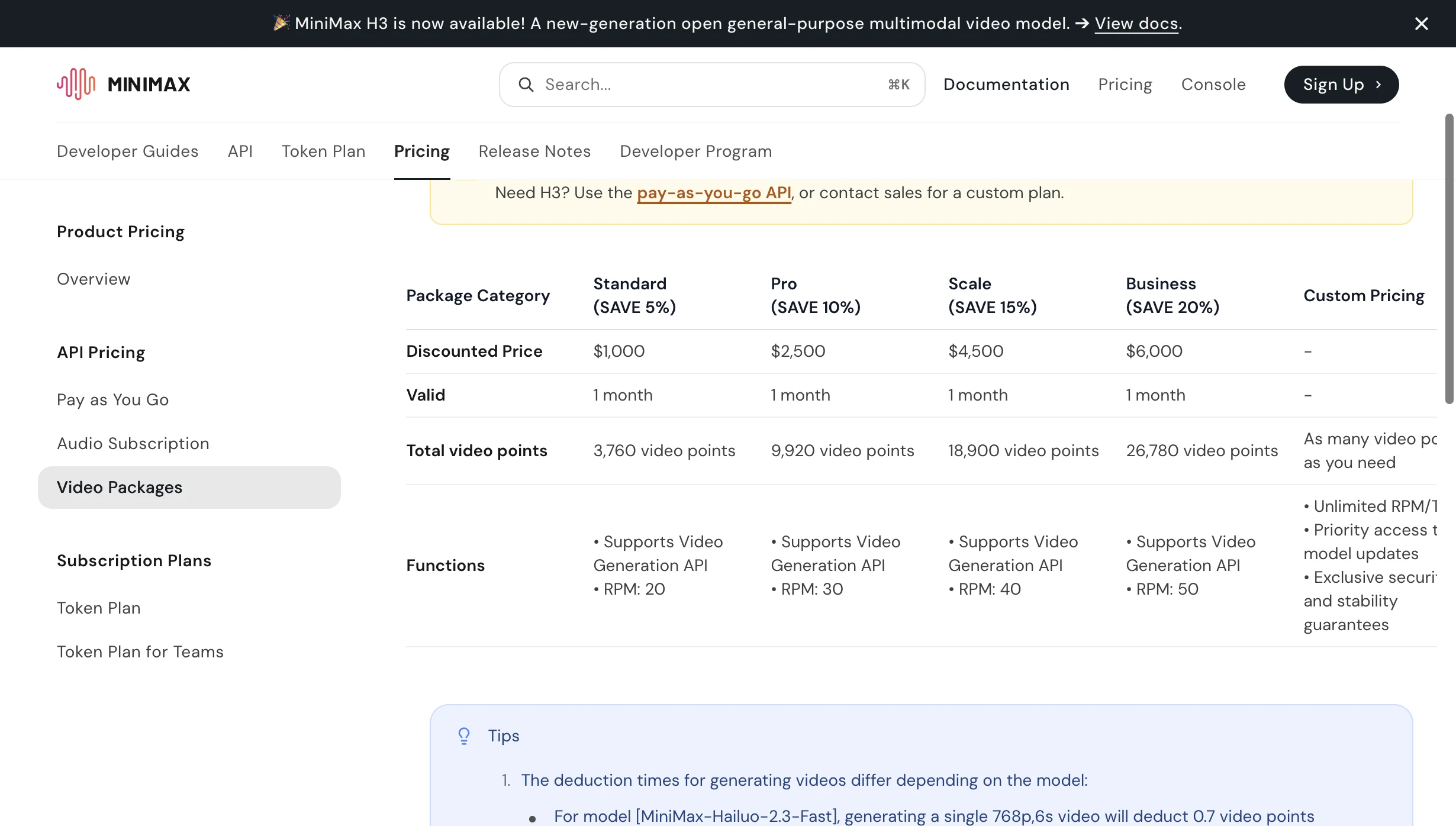The width and height of the screenshot is (1456, 826).
Task: Click the Sign Up button
Action: (x=1341, y=85)
